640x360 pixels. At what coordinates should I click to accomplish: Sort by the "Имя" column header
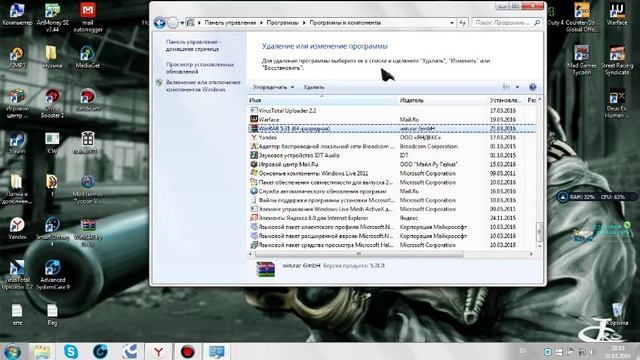(x=322, y=100)
